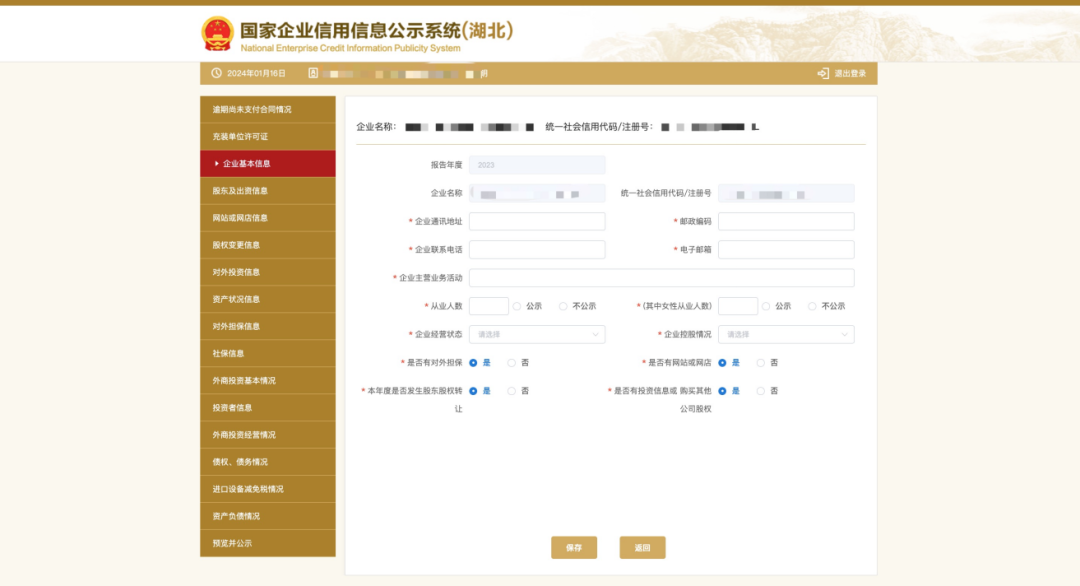Viewport: 1080px width, 586px height.
Task: Focus the 企业通讯地址 input field
Action: 537,221
